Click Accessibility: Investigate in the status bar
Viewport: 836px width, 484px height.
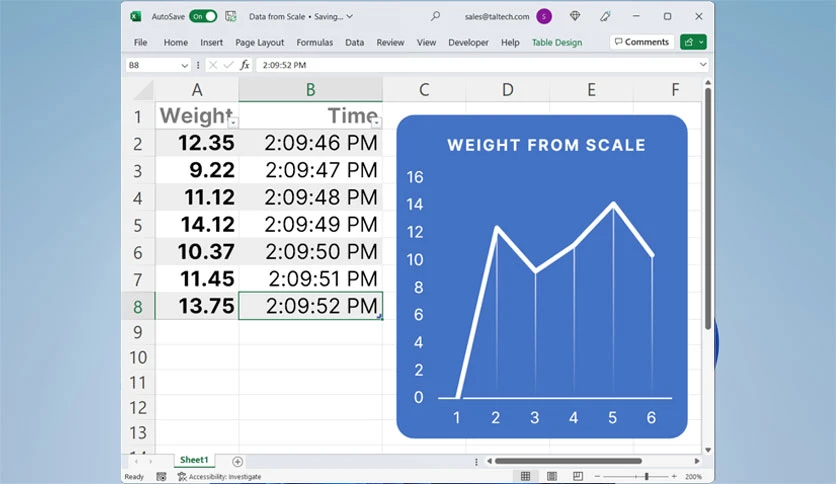(x=219, y=477)
